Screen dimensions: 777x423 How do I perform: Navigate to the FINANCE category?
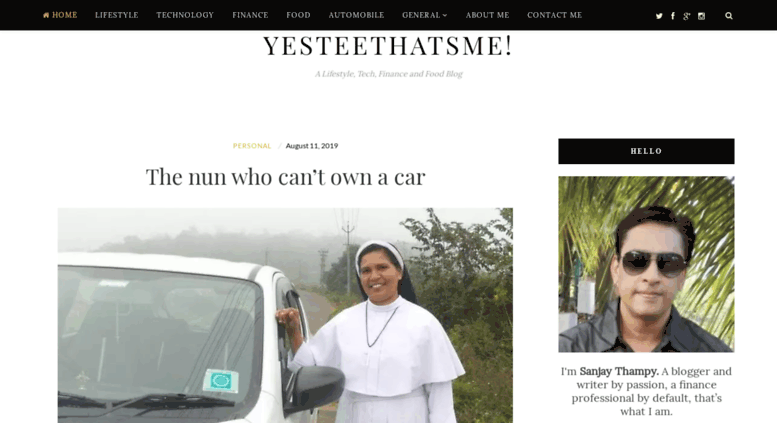(250, 15)
